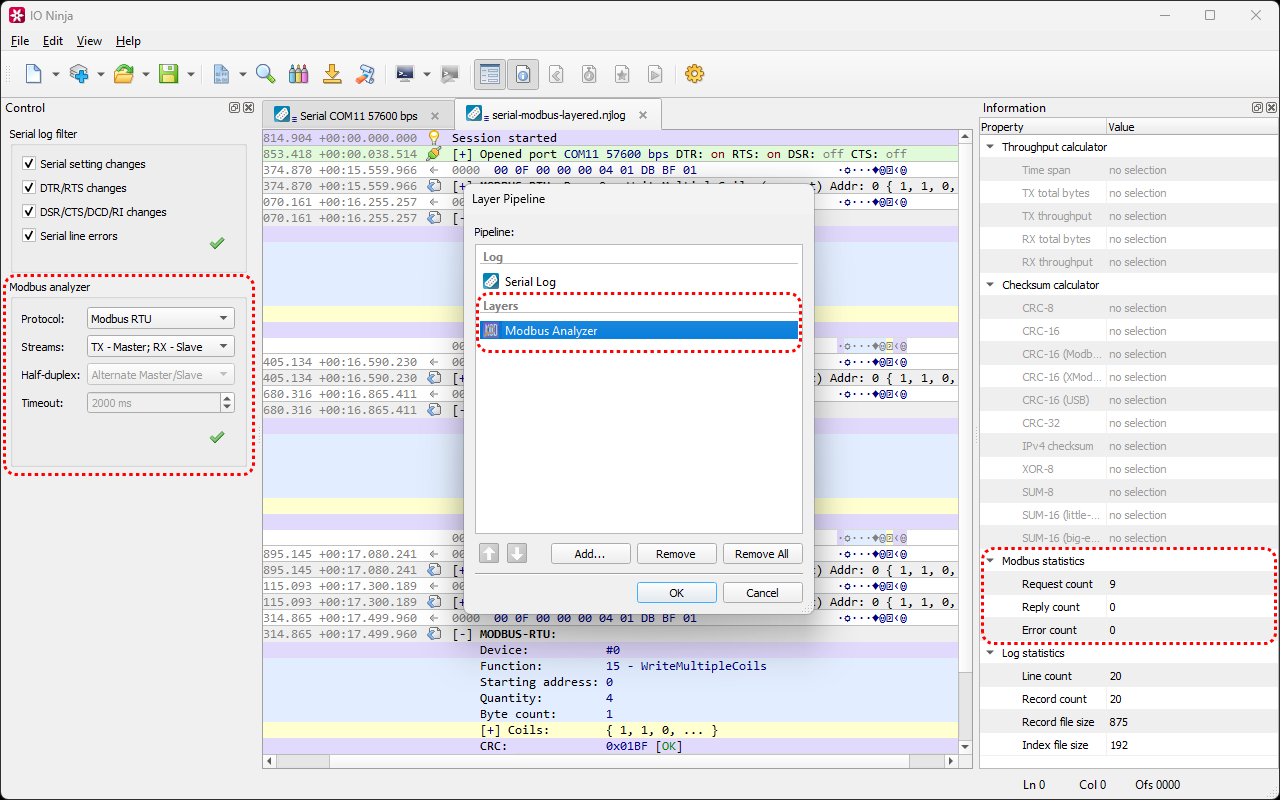Image resolution: width=1280 pixels, height=800 pixels.
Task: Disable the Serial line errors checkbox
Action: click(29, 236)
